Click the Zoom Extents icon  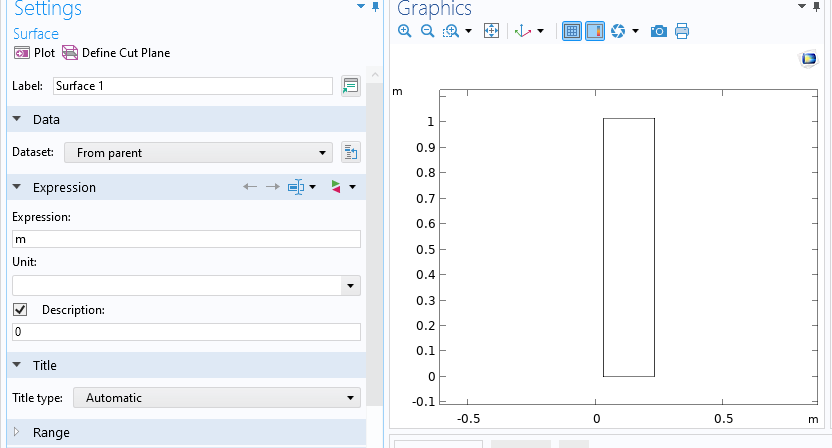[491, 32]
